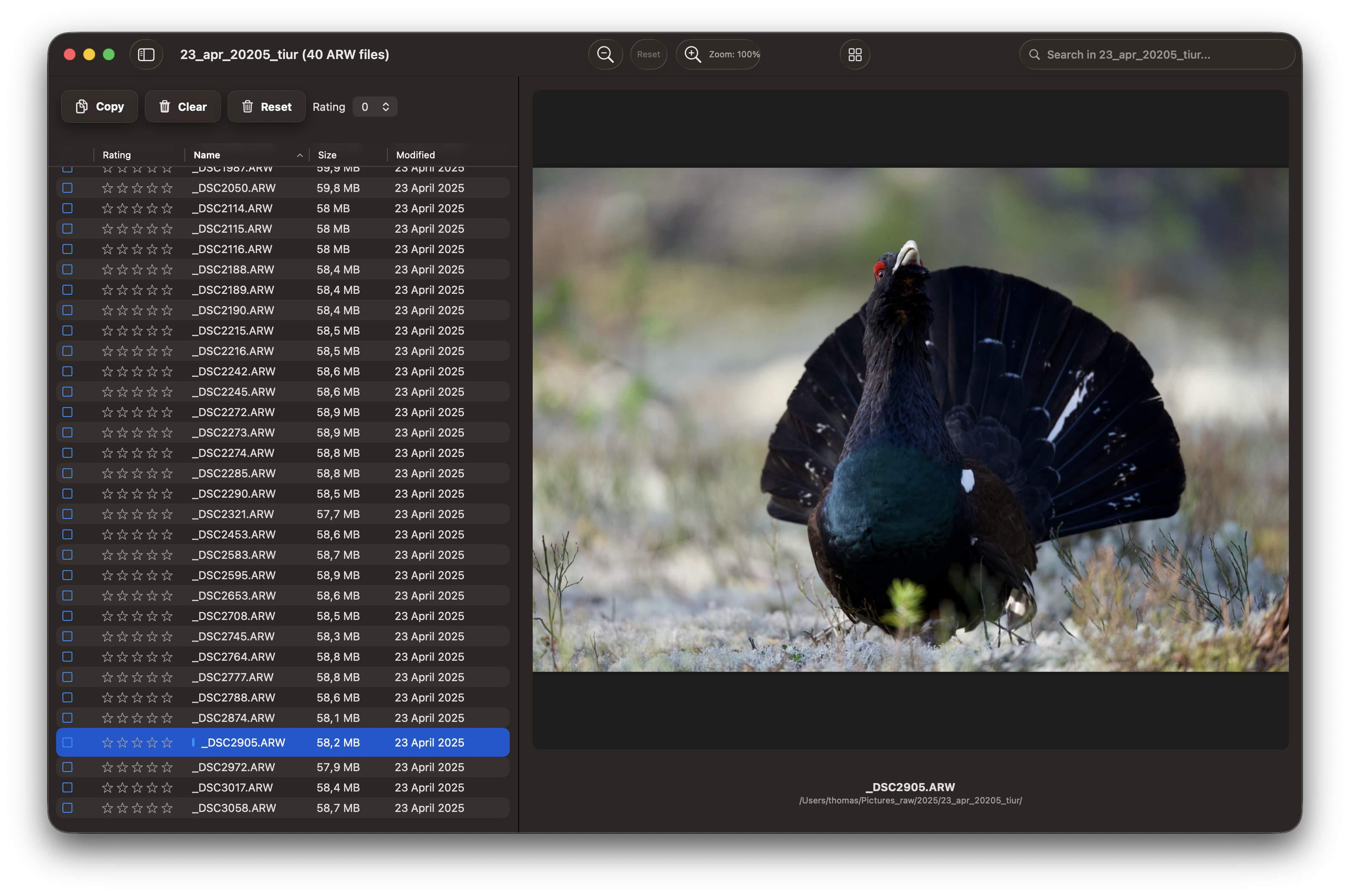Click the zoom in magnifier icon

coord(692,54)
